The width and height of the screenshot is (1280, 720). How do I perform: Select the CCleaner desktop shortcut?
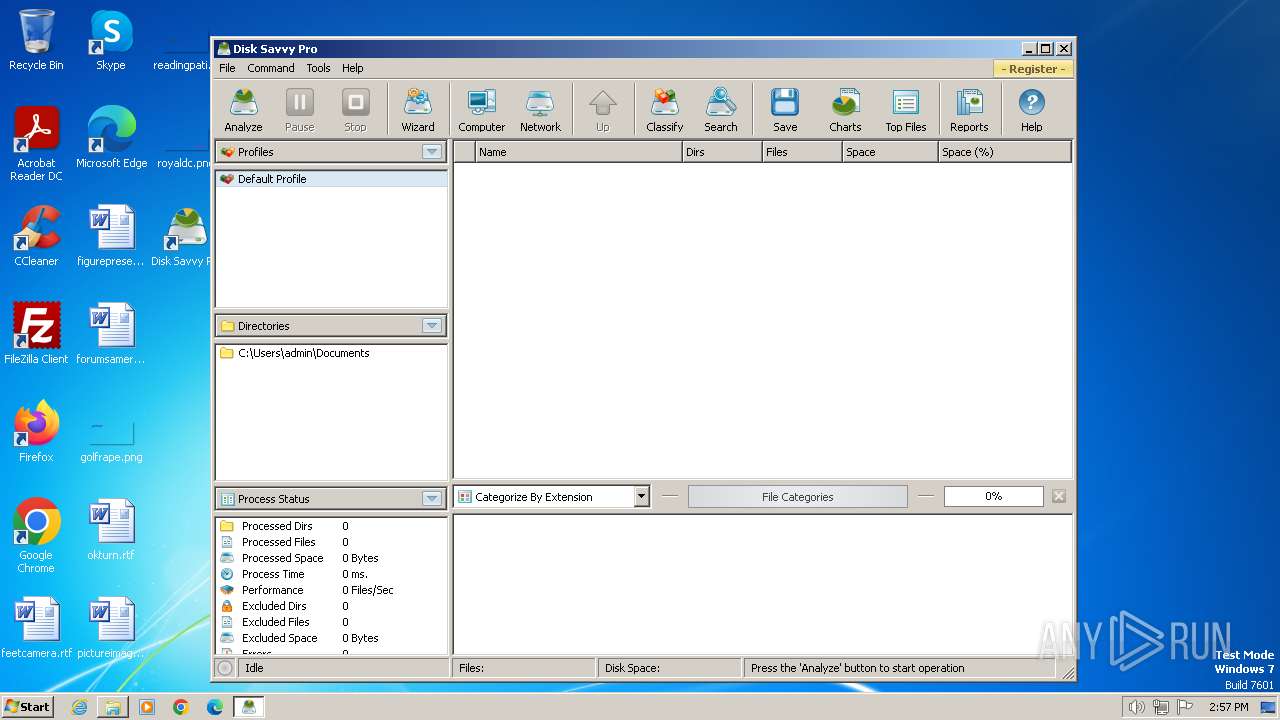(36, 236)
